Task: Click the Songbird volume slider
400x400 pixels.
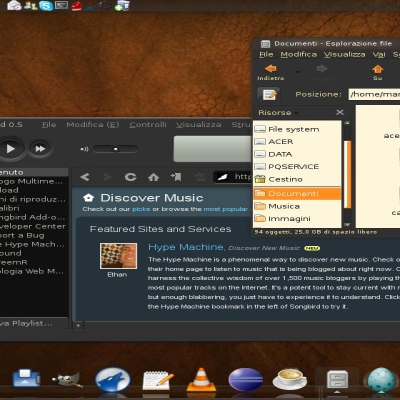Action: point(115,149)
